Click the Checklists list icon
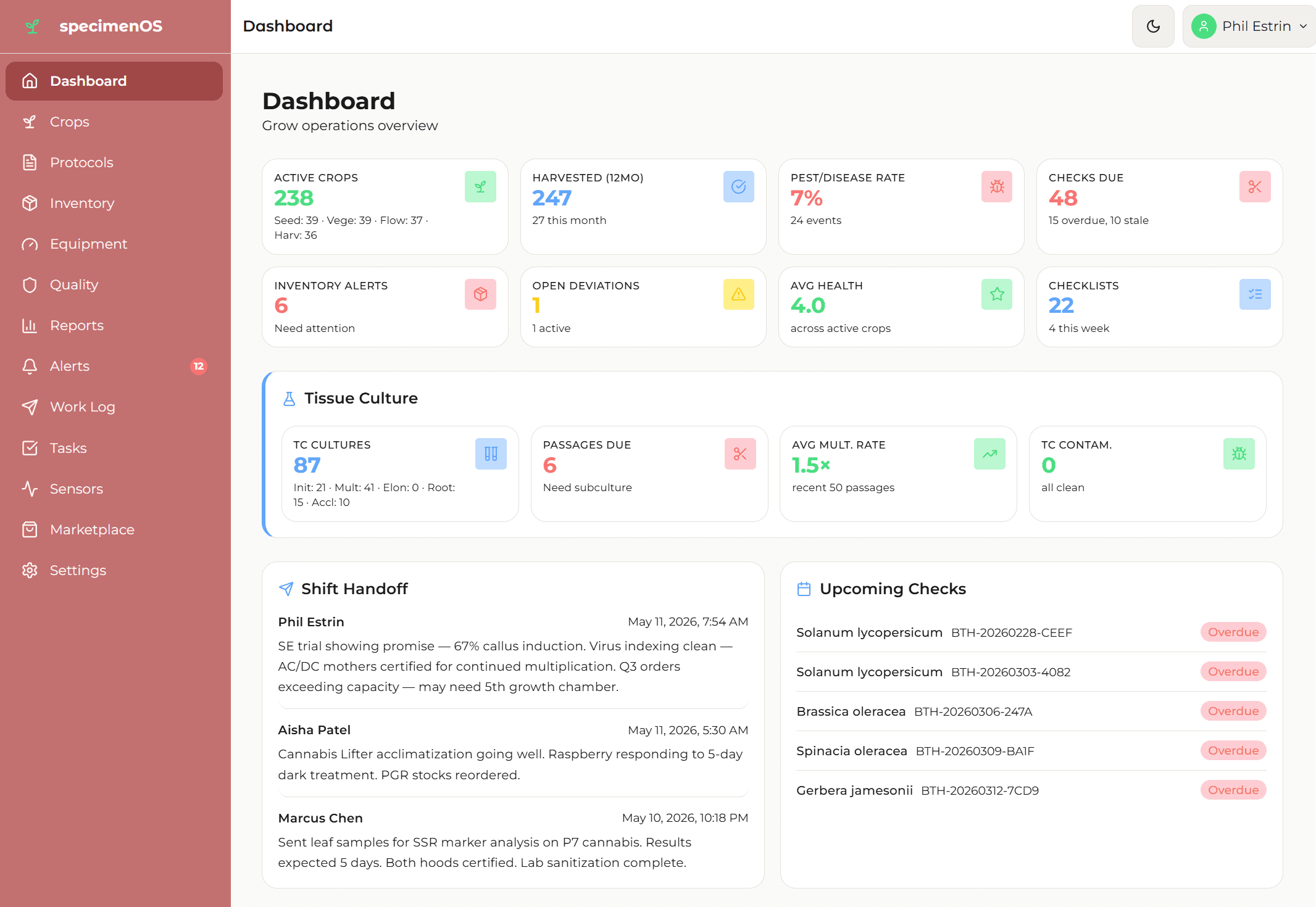 click(x=1255, y=294)
